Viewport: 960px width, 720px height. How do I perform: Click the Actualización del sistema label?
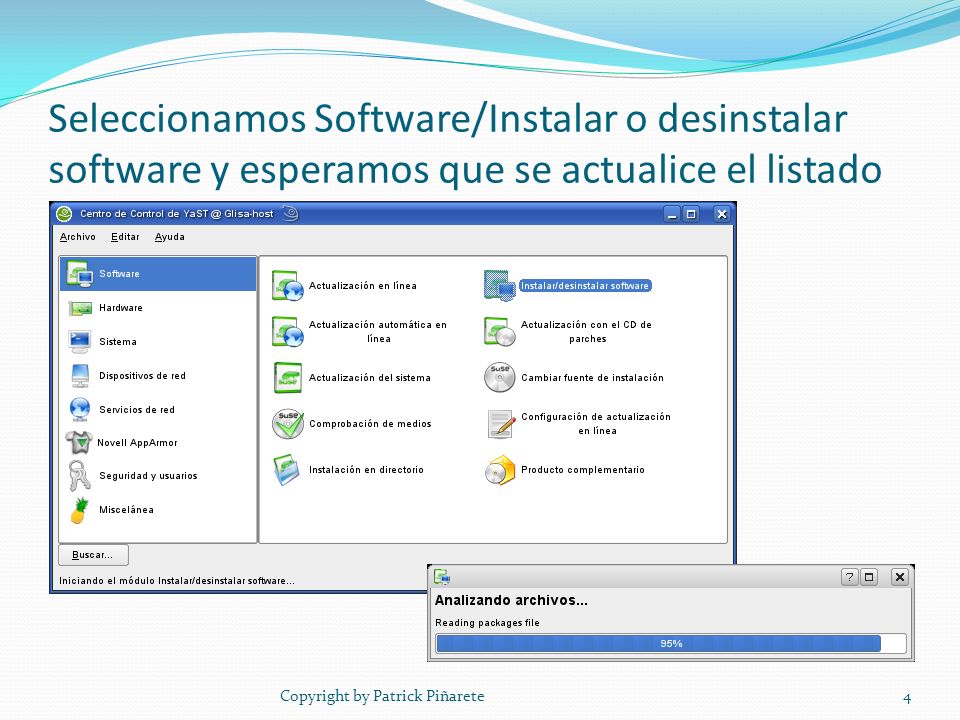click(x=370, y=378)
